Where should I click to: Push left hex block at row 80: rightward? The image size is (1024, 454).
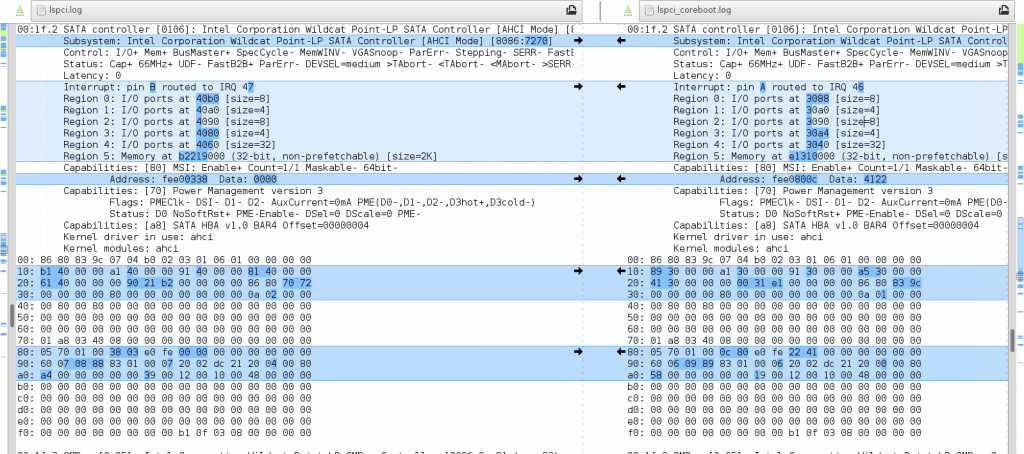[577, 351]
